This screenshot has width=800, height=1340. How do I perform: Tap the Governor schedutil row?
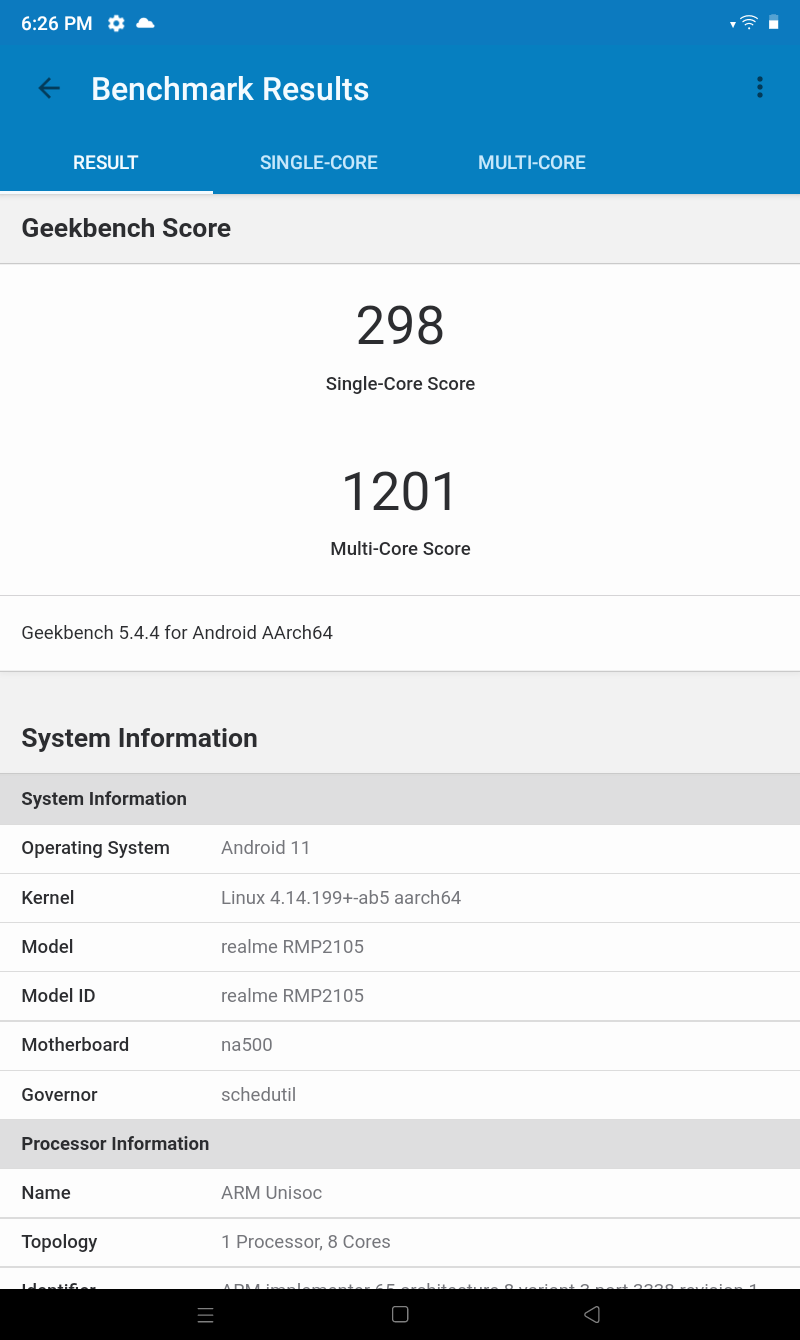400,1095
